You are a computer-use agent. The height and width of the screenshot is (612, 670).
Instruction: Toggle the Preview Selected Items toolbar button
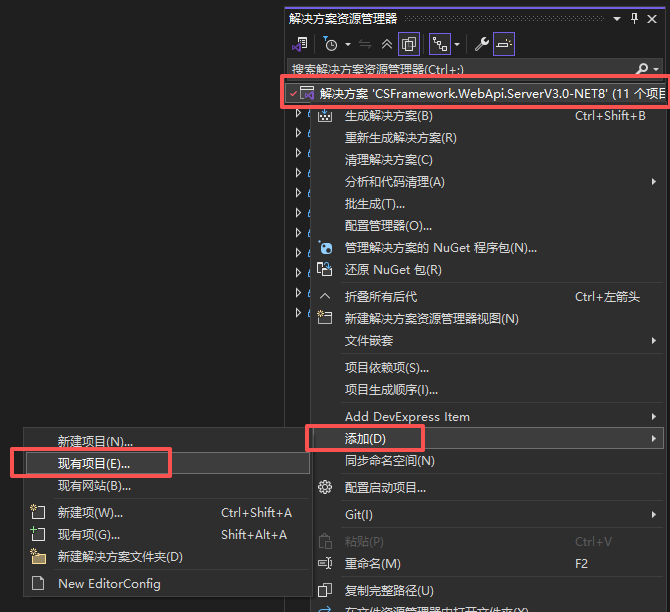point(504,44)
